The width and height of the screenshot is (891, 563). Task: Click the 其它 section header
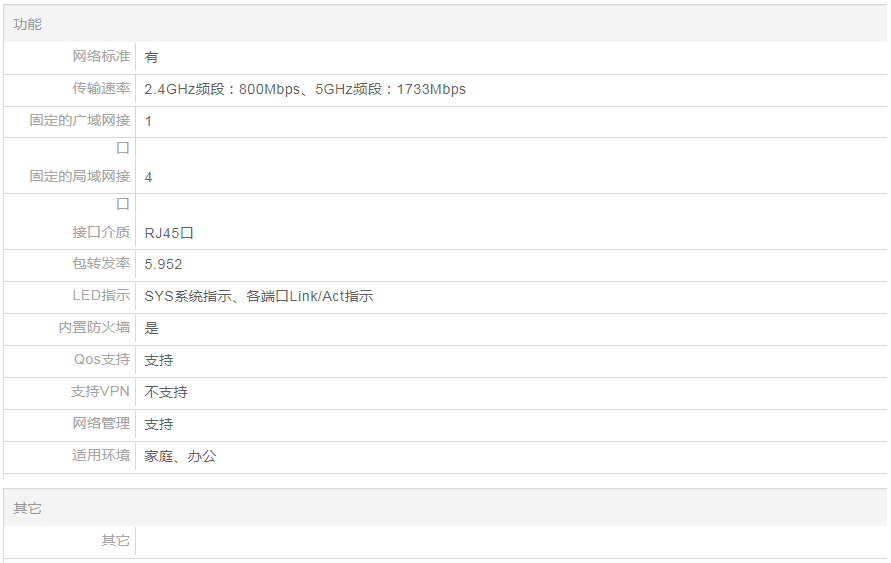coord(28,508)
